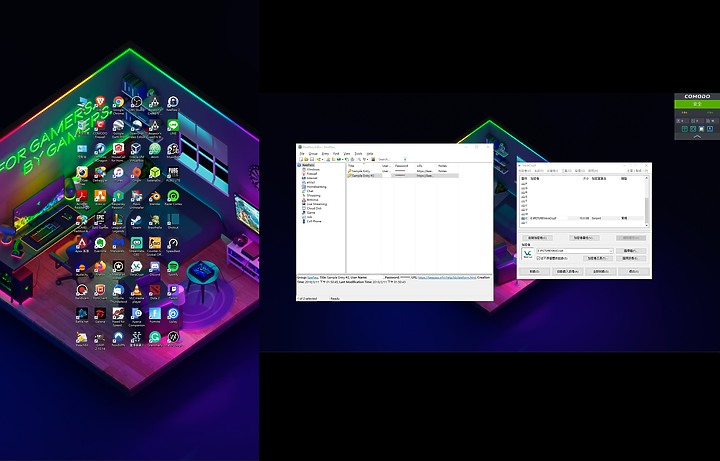Select the Live Streaming group in KeePass
The image size is (720, 461).
317,204
